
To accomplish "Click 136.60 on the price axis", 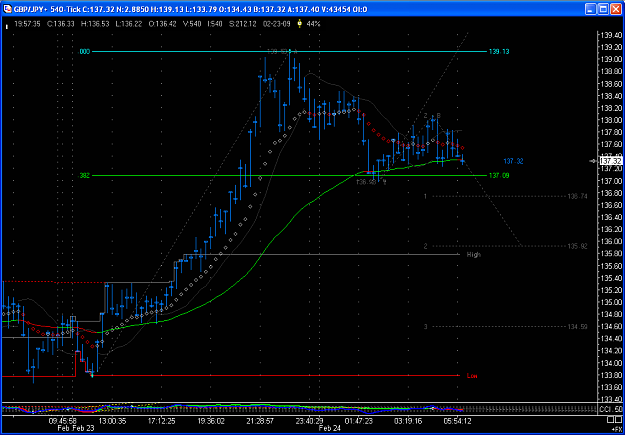I will click(x=611, y=205).
